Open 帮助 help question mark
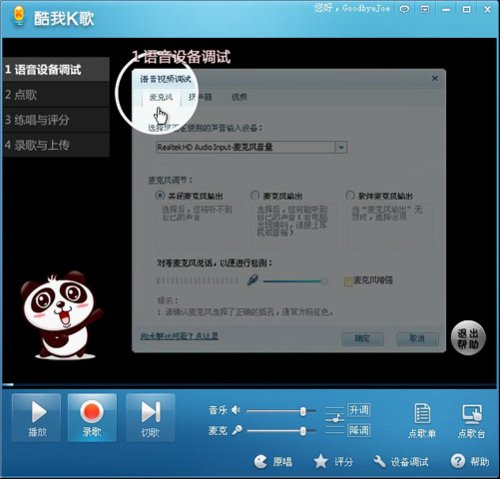 pyautogui.click(x=470, y=462)
